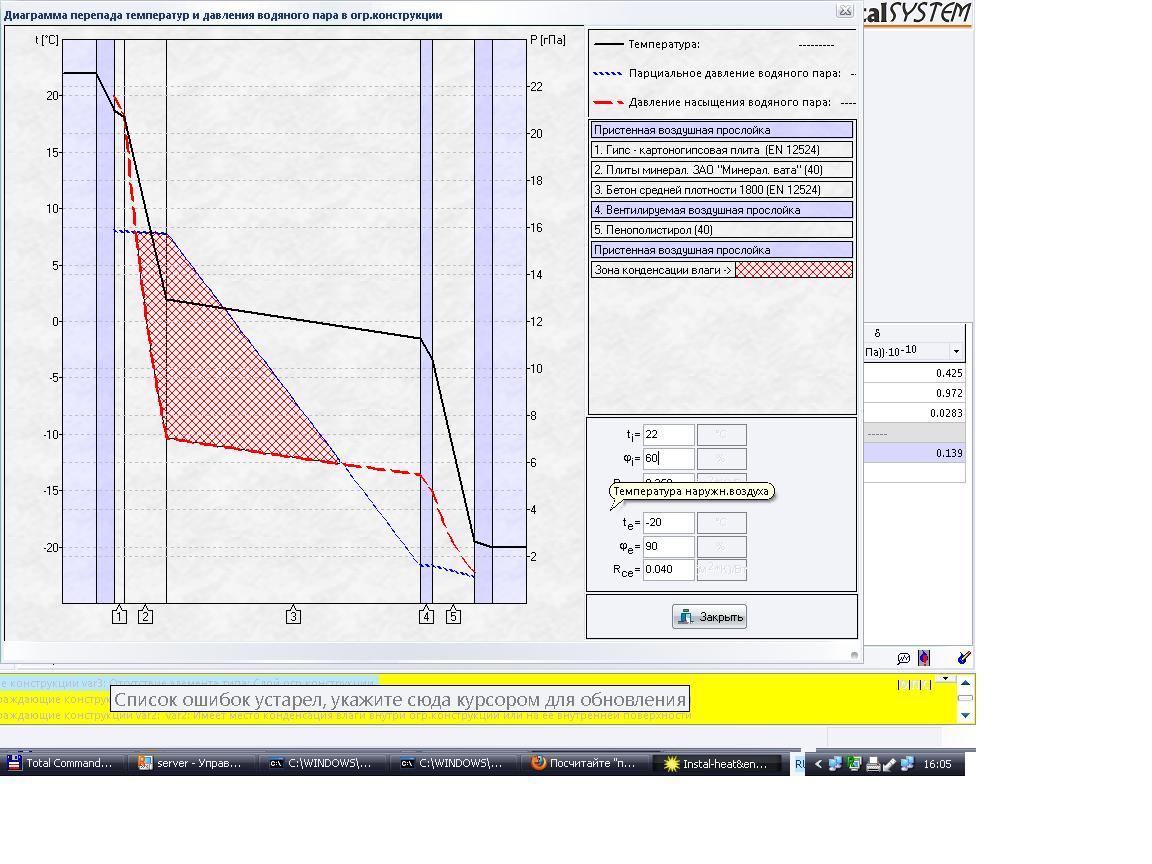The image size is (1152, 864).
Task: Select layer 3 Бетон средней плотности 1800
Action: (x=721, y=190)
